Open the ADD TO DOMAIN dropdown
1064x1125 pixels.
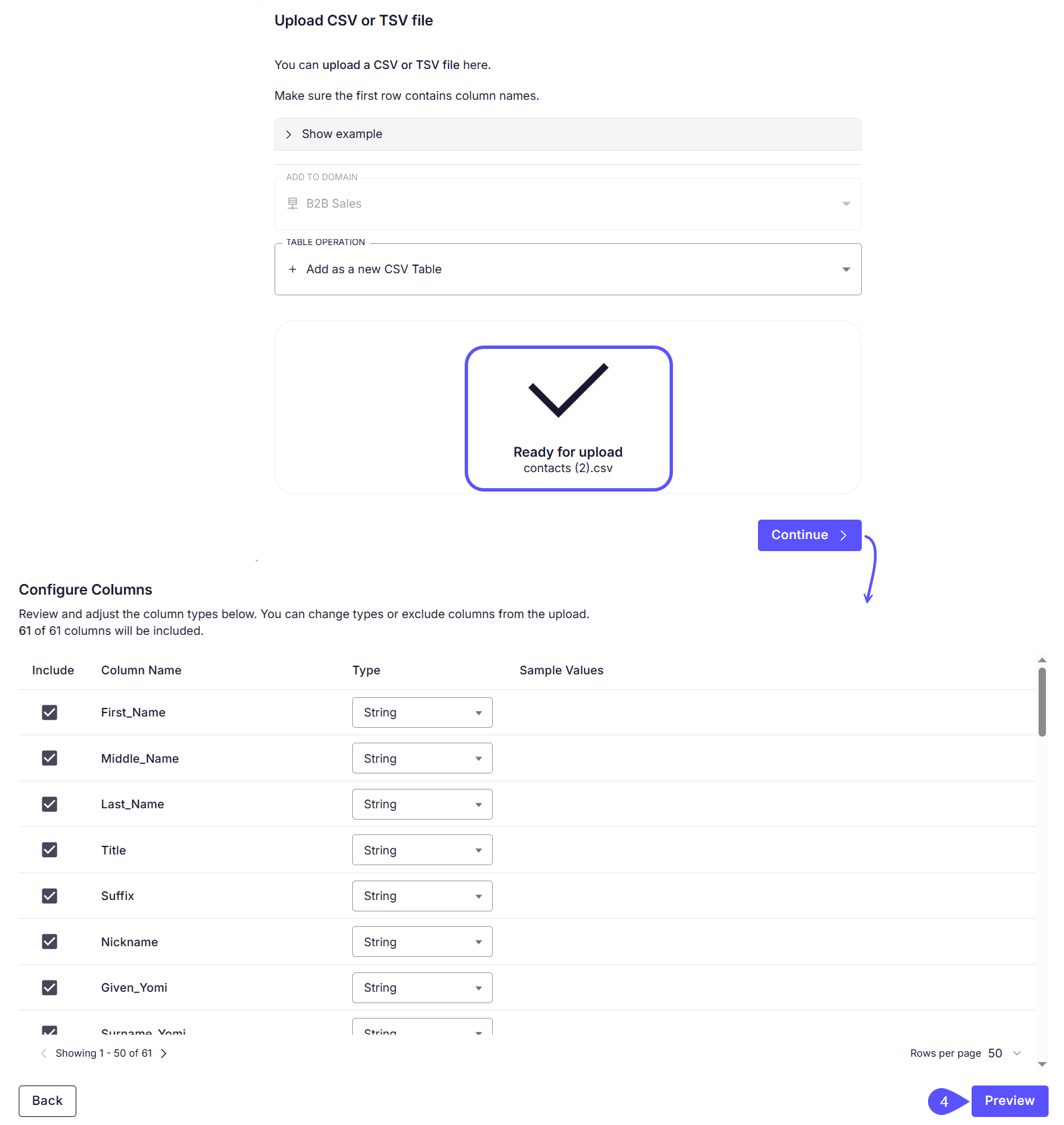(845, 203)
